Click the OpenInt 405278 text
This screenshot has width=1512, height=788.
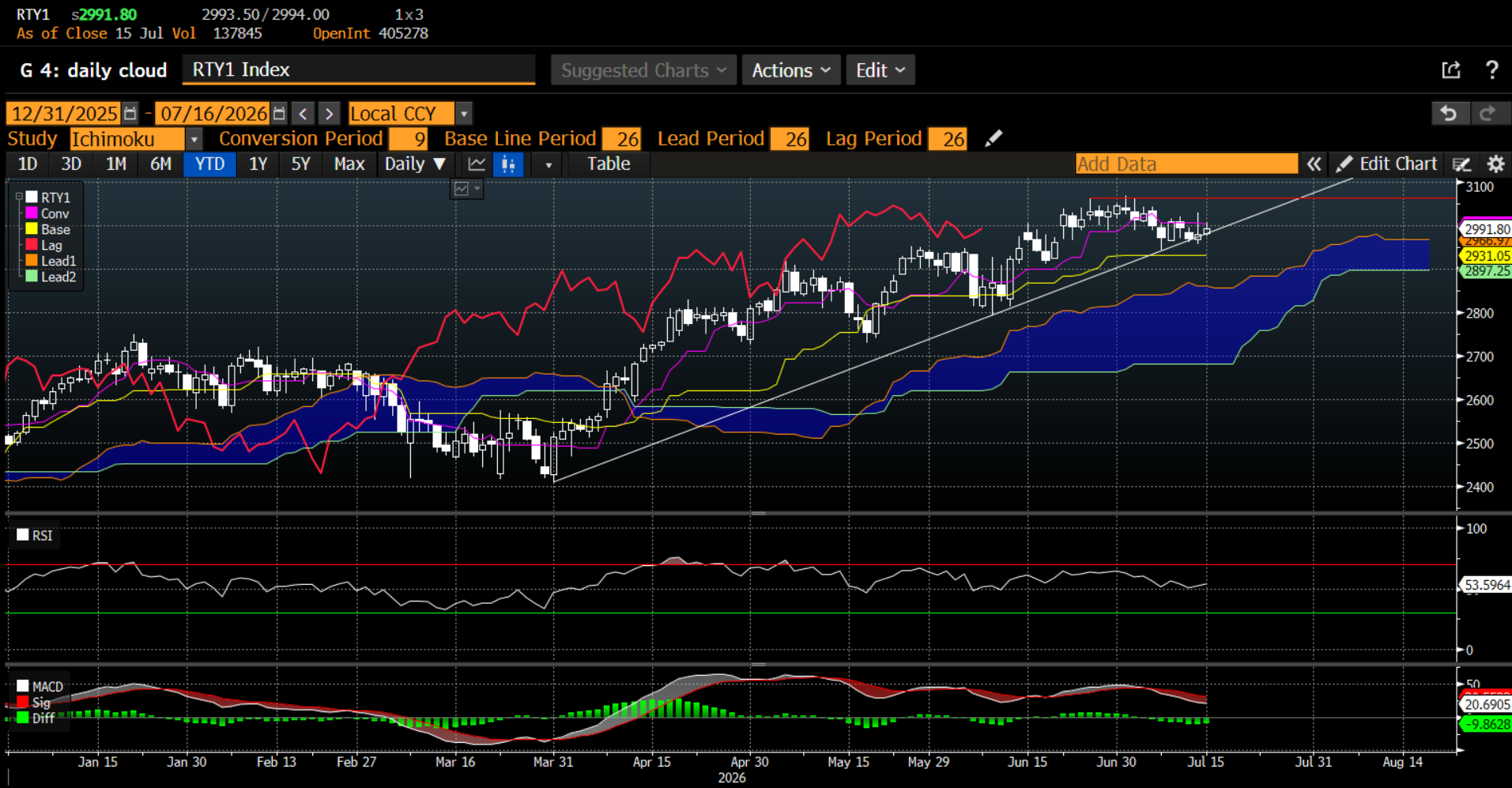371,33
